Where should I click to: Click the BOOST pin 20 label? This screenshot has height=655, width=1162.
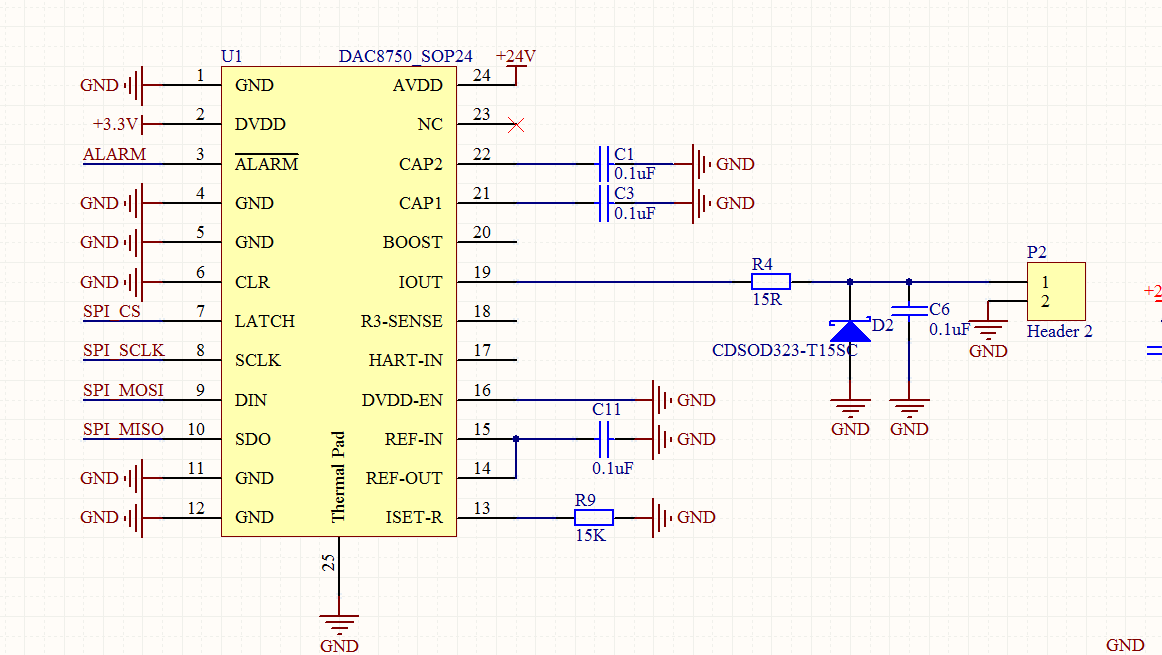412,242
